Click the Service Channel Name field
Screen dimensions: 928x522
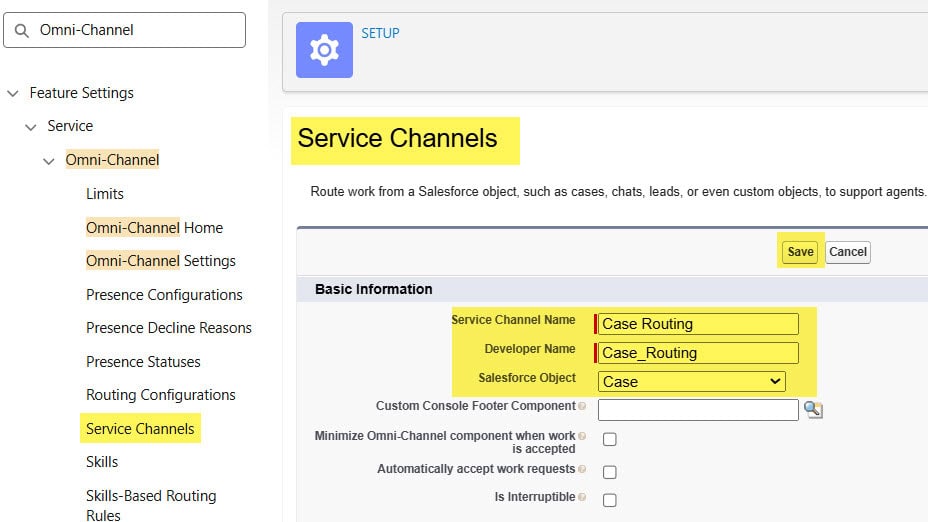coord(698,324)
